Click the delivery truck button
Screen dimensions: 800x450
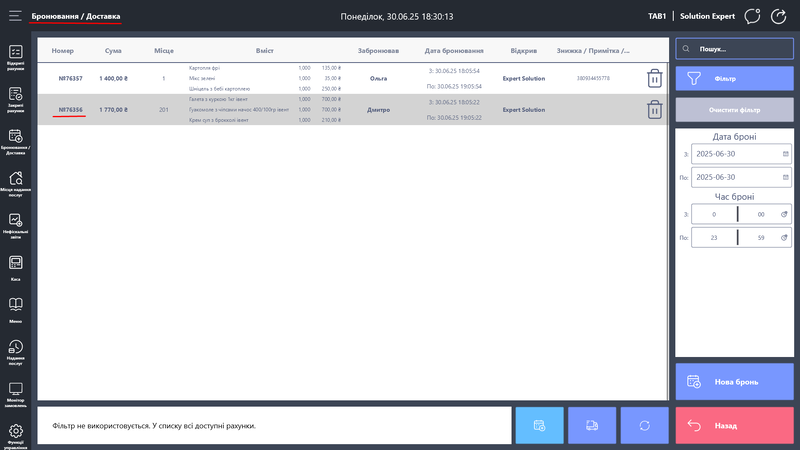(x=591, y=426)
